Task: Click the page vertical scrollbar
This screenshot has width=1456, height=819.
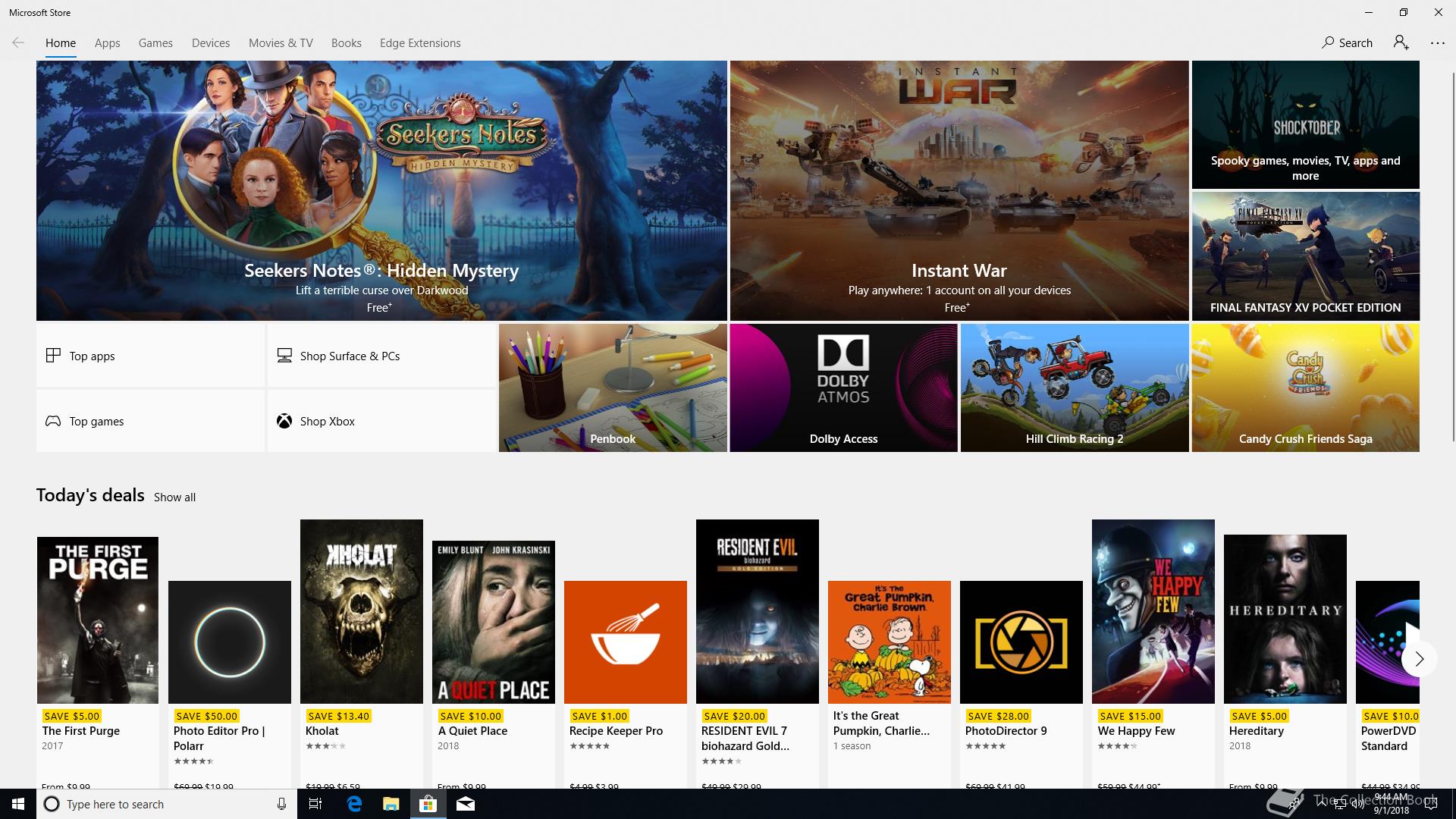Action: coord(1452,258)
